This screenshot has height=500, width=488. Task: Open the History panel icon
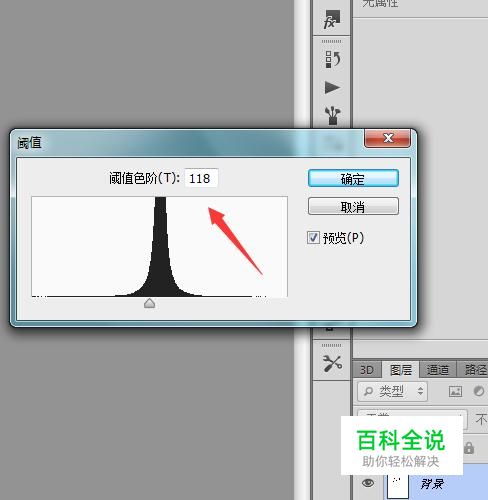click(332, 59)
